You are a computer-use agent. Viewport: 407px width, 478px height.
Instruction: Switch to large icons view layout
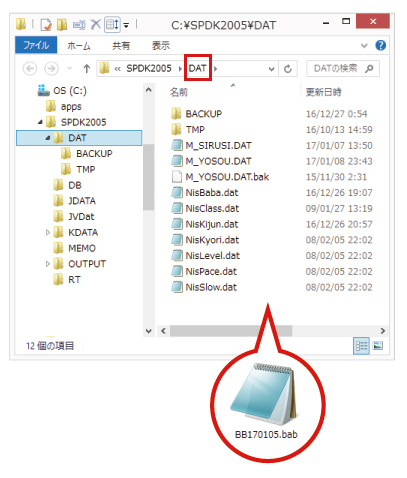(378, 346)
